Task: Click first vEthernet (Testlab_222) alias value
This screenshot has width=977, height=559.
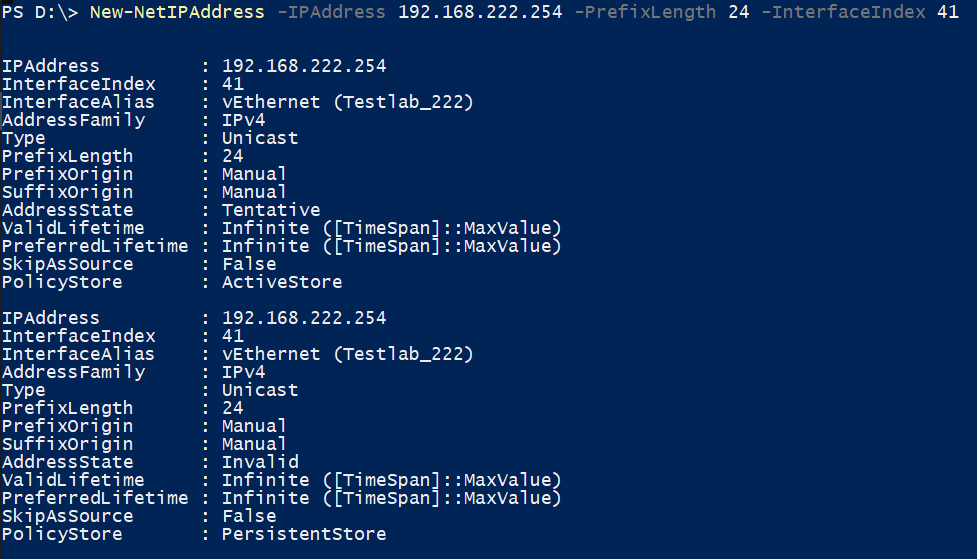Action: click(x=348, y=102)
